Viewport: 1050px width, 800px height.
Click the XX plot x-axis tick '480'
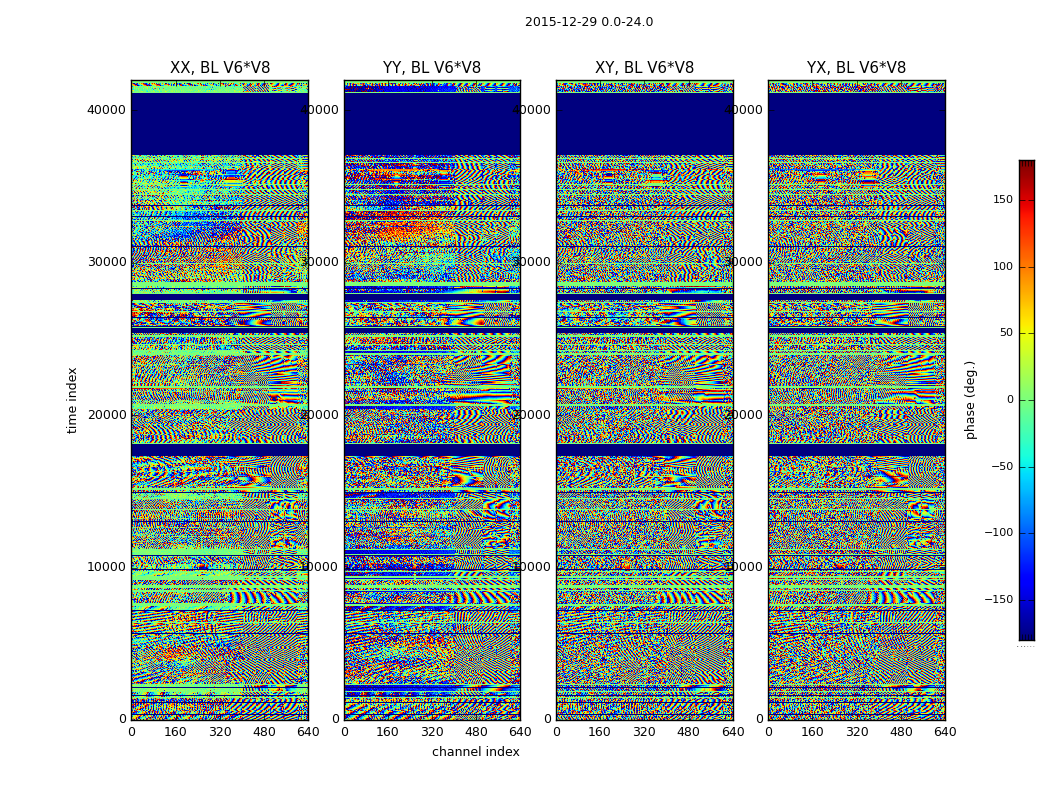[264, 732]
